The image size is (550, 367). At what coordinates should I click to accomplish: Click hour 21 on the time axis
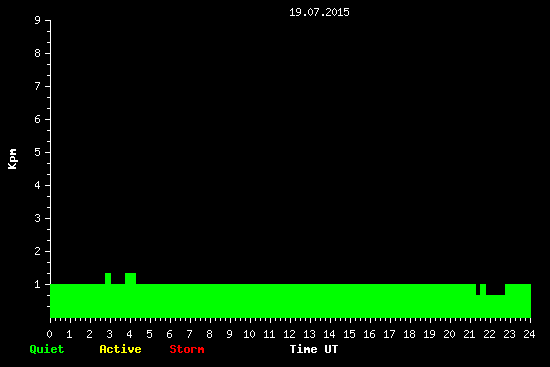[469, 334]
